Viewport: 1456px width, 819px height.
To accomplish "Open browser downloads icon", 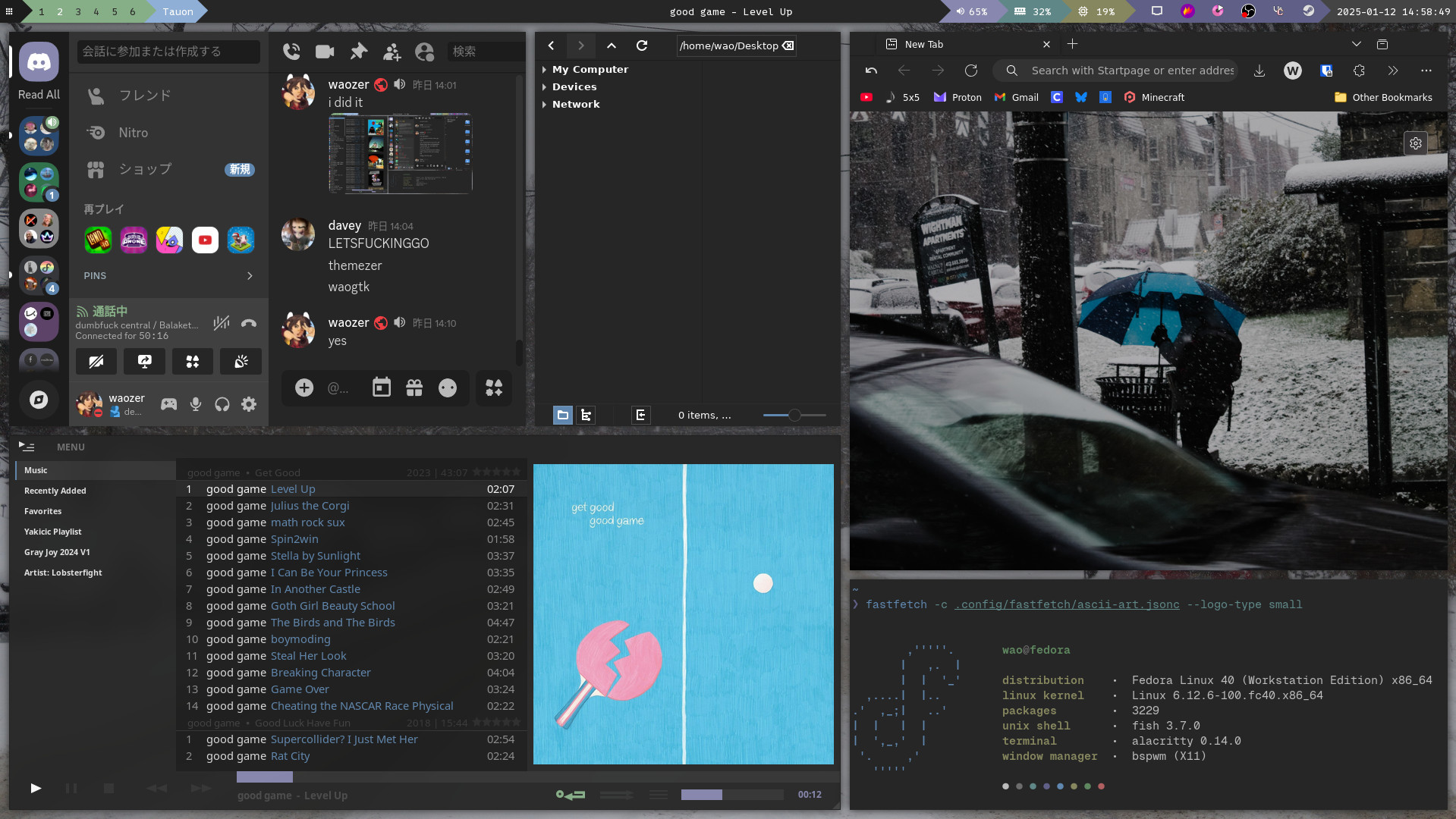I will pos(1259,71).
